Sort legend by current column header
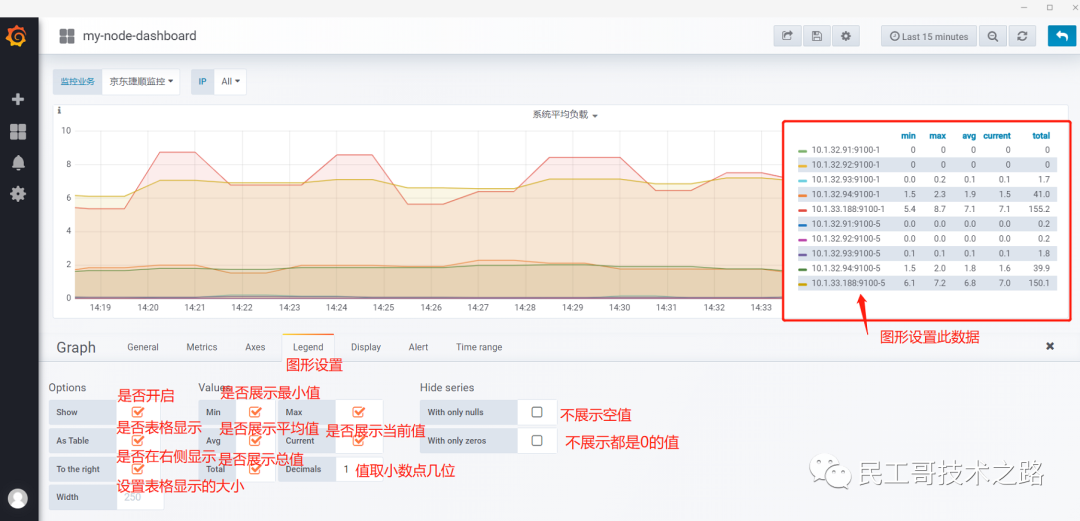 point(997,136)
